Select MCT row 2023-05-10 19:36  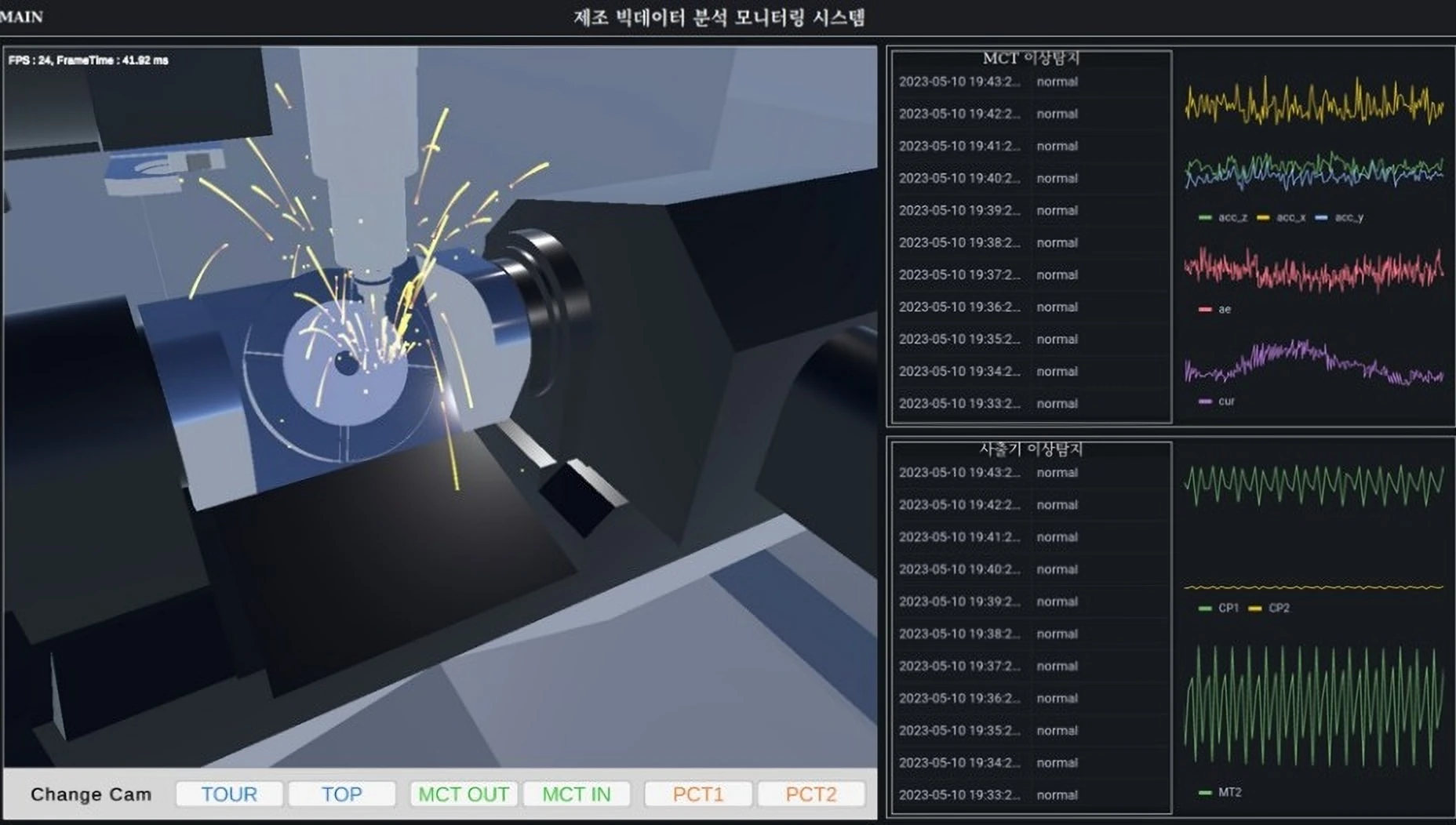(x=1031, y=307)
